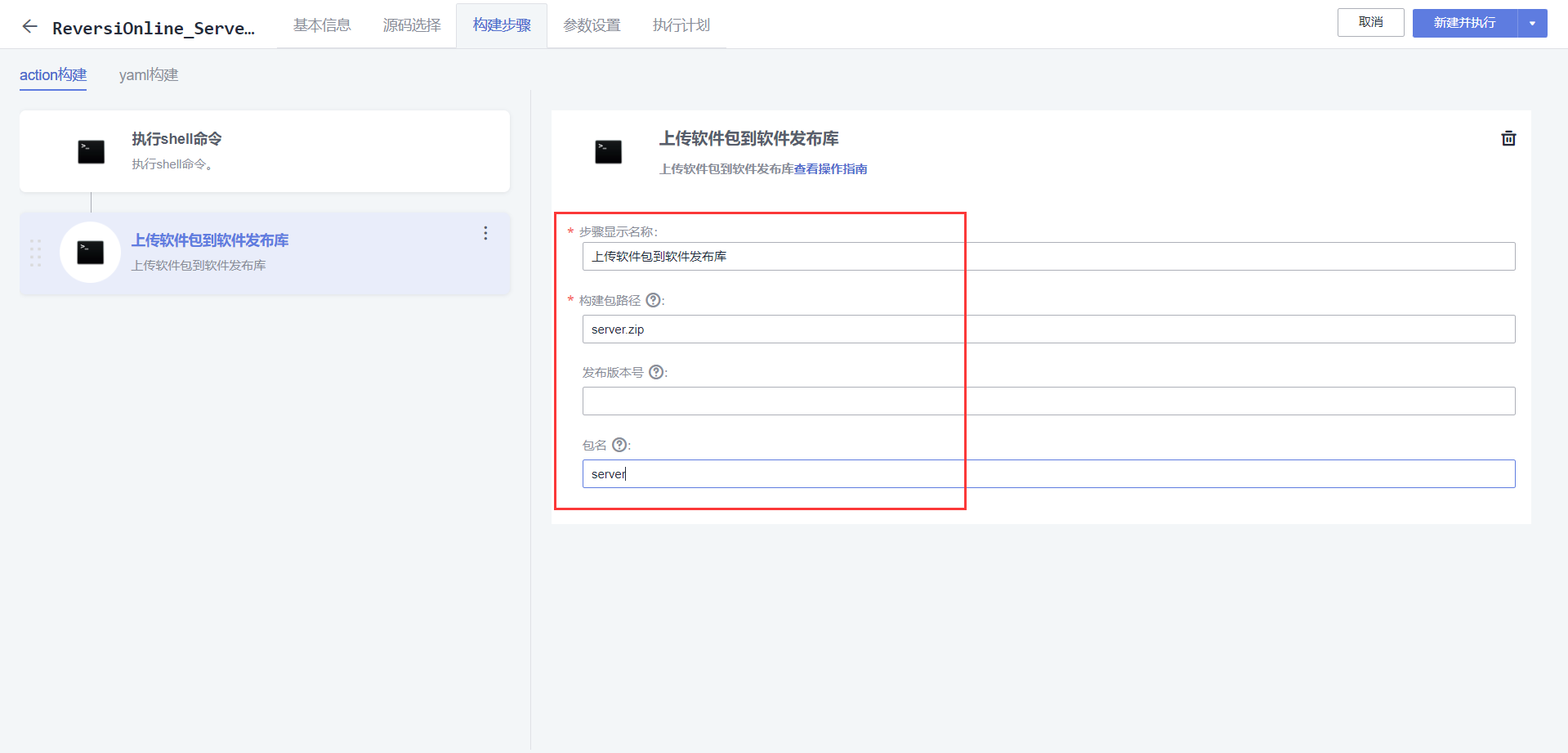
Task: Open help tooltip next to 发布版本号
Action: point(656,372)
